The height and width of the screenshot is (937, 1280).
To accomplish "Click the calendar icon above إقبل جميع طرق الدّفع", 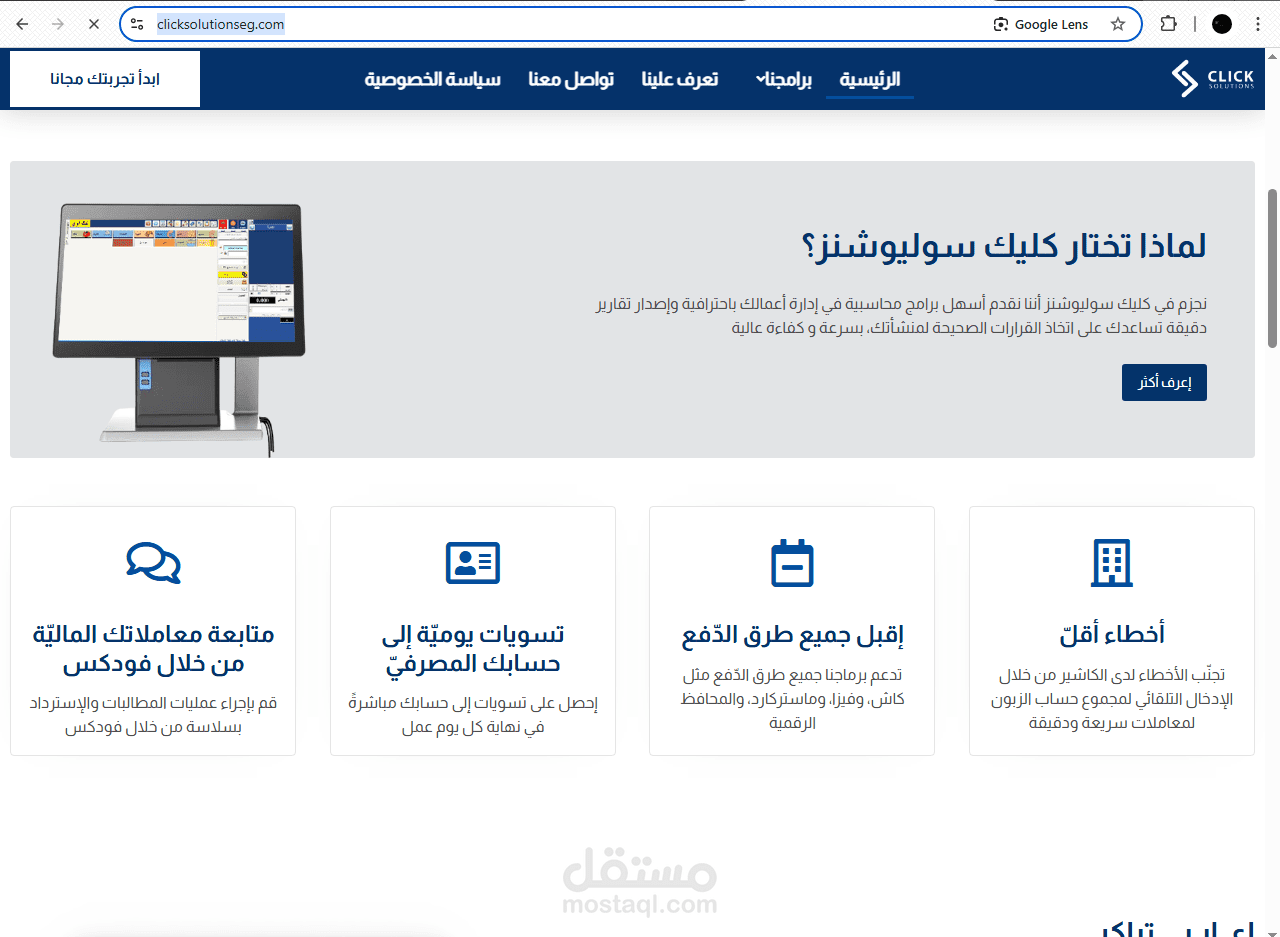I will click(792, 563).
